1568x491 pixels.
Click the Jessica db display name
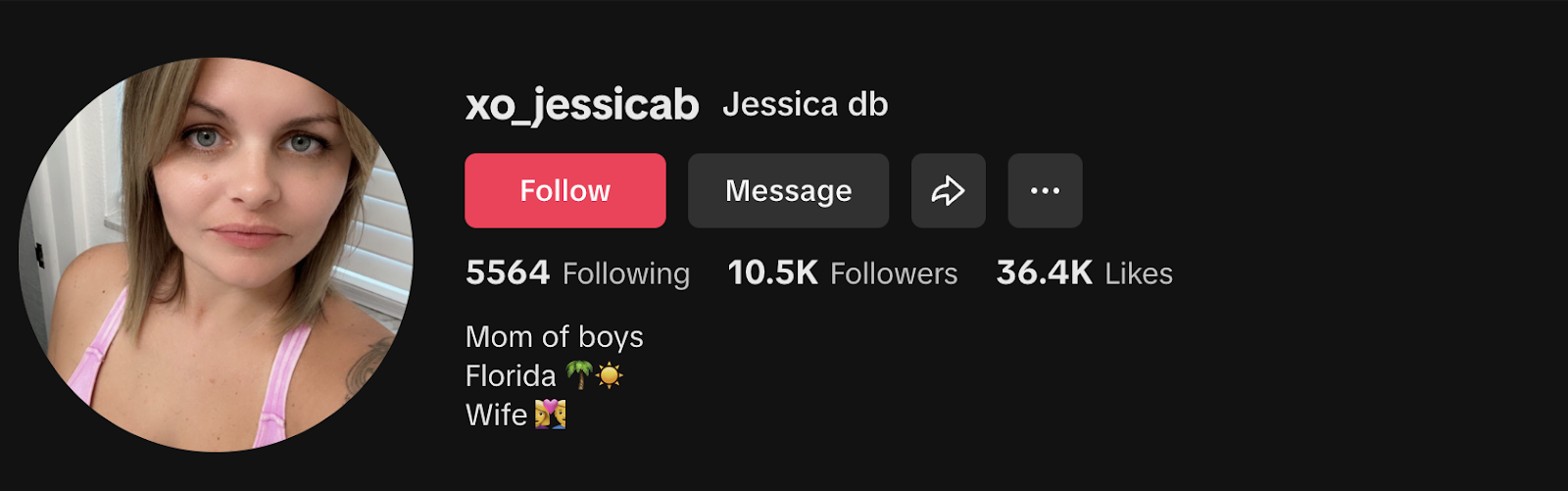click(x=806, y=104)
